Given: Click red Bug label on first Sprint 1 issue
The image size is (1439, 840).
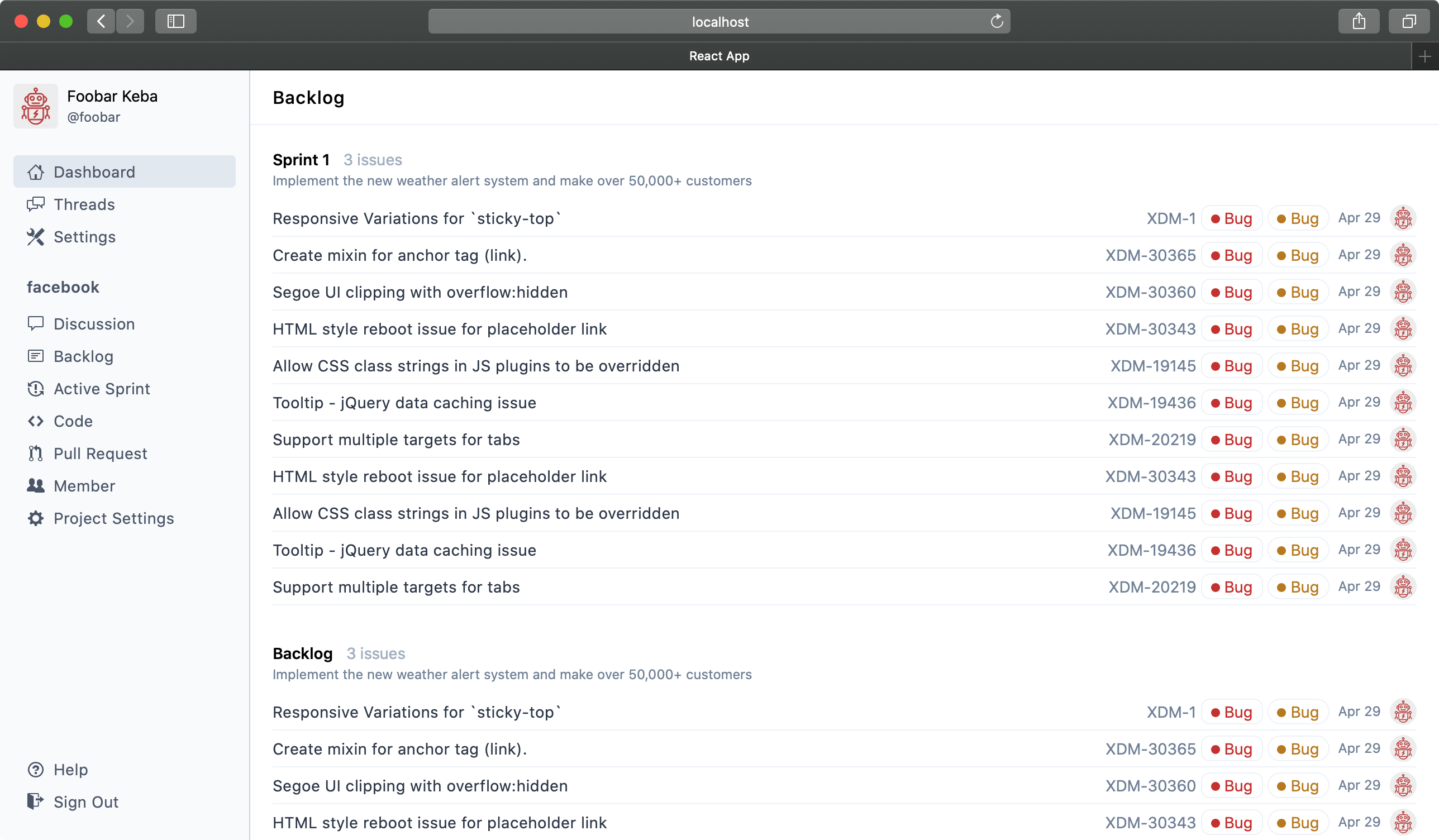Looking at the screenshot, I should pos(1231,219).
